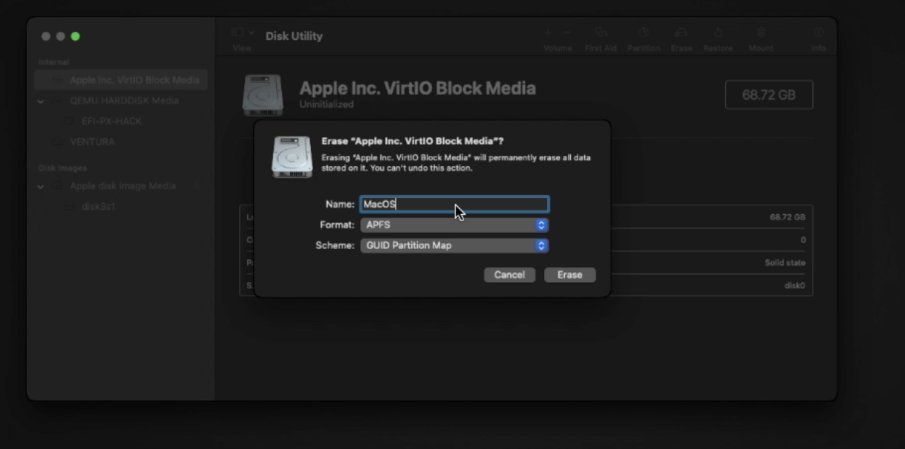Cancel the erase dialog
The height and width of the screenshot is (449, 905).
(509, 275)
